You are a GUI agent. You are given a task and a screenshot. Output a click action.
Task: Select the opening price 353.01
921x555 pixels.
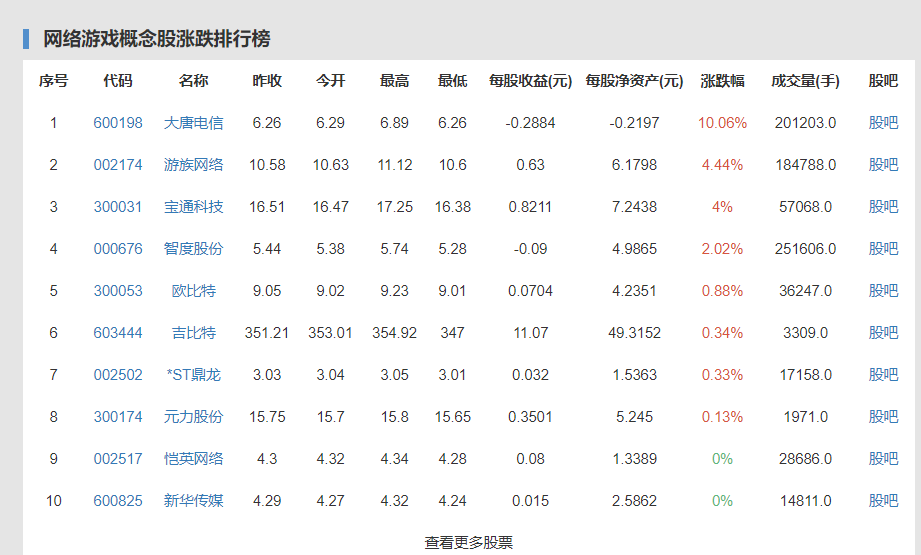331,333
